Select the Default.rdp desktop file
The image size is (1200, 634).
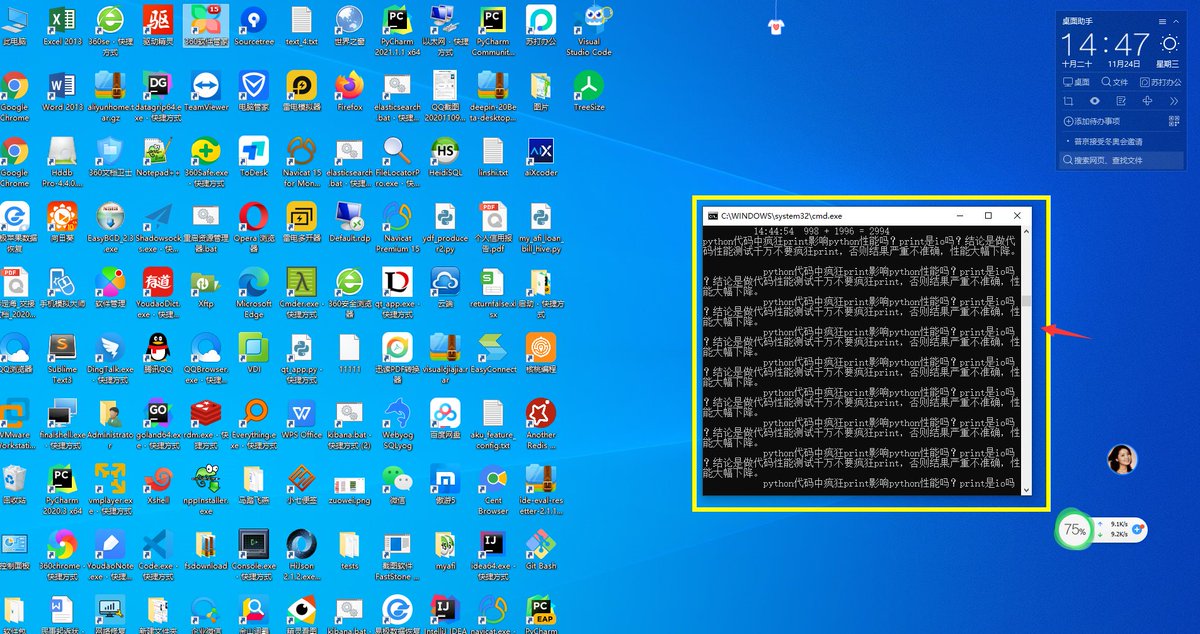click(349, 222)
